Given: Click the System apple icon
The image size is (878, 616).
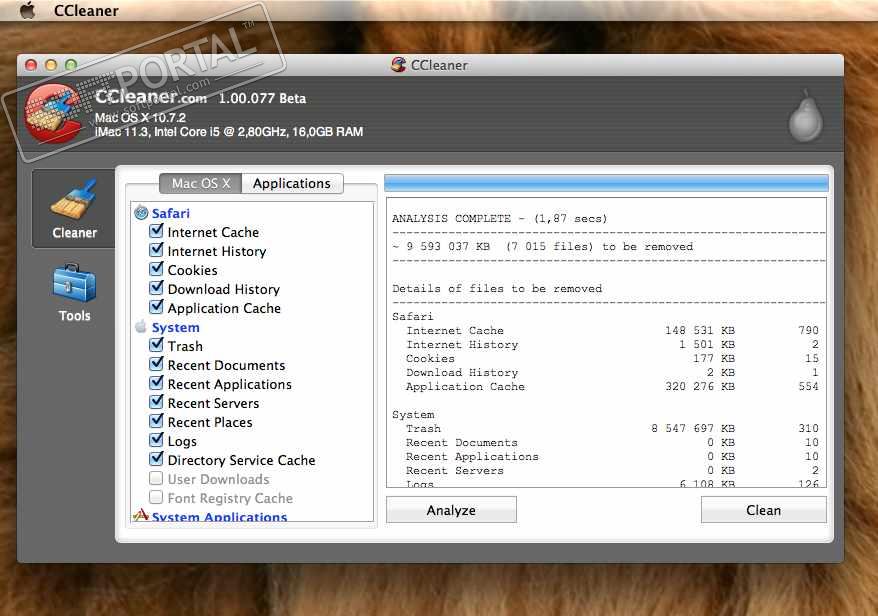Looking at the screenshot, I should click(x=141, y=326).
